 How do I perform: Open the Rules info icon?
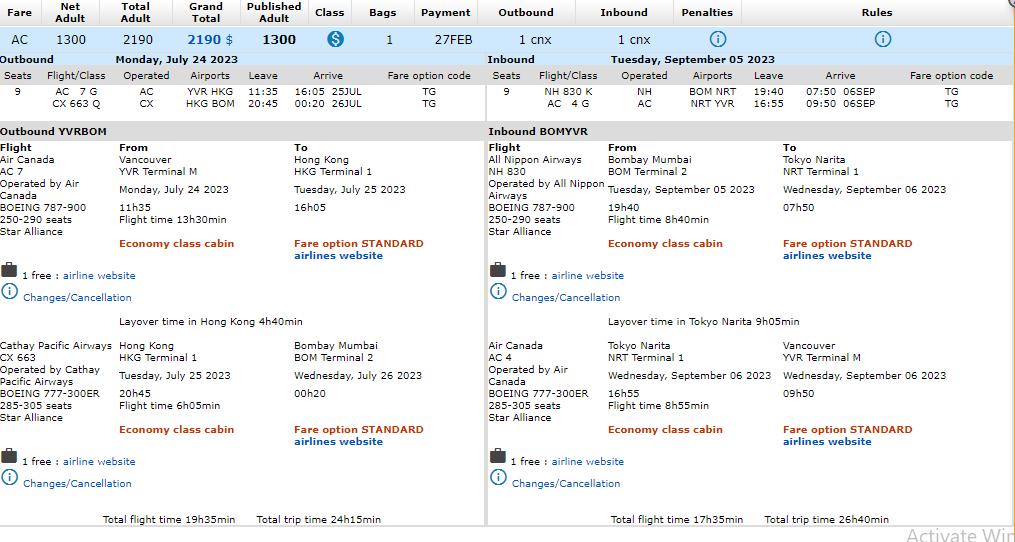882,40
